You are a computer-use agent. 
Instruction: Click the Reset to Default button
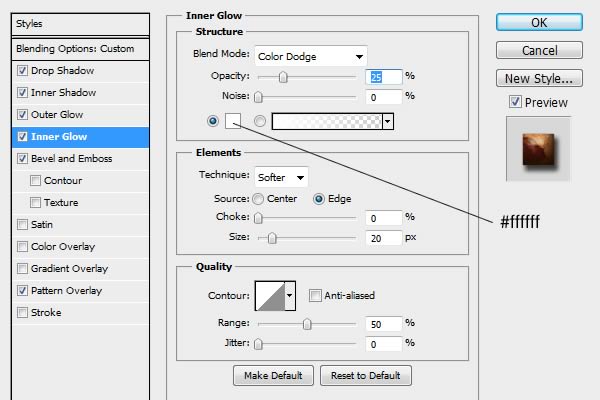tap(366, 376)
